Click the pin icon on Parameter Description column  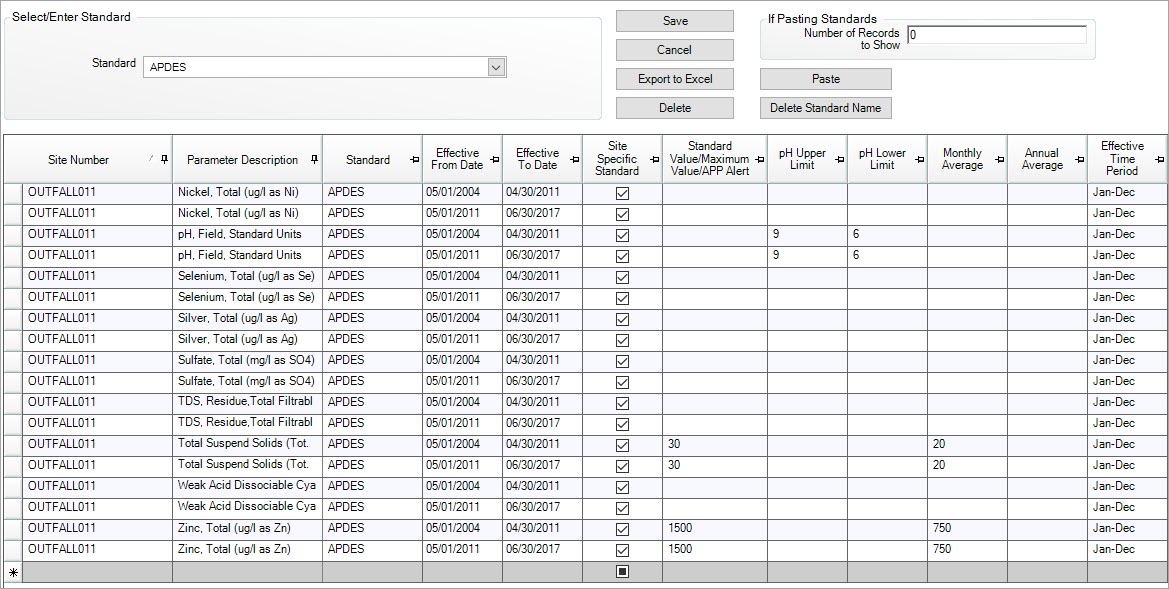point(314,160)
